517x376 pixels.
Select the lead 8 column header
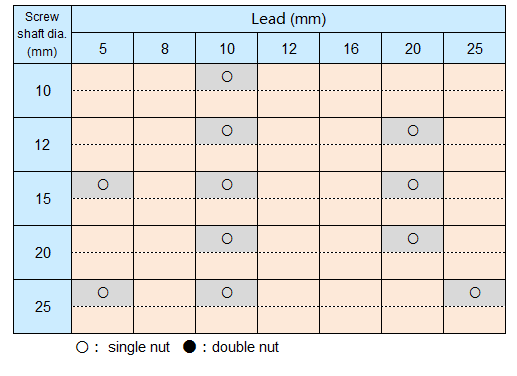[164, 48]
